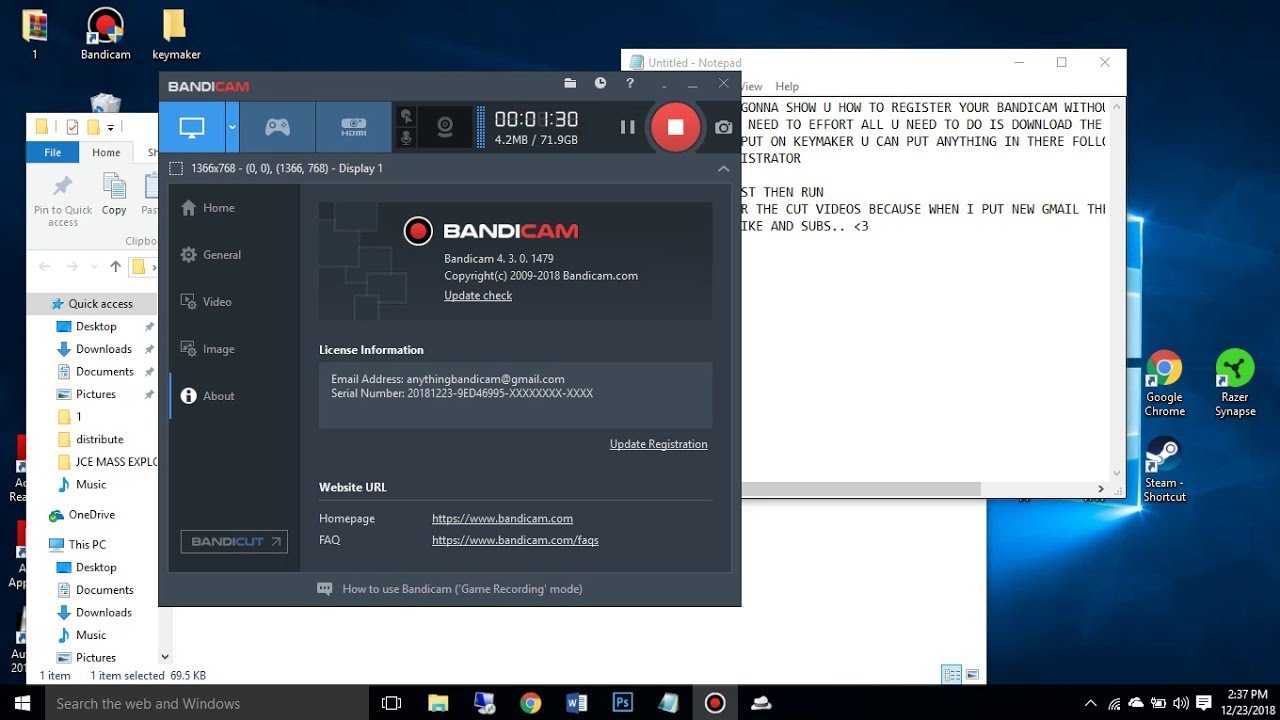Open Word from the taskbar

coord(576,703)
